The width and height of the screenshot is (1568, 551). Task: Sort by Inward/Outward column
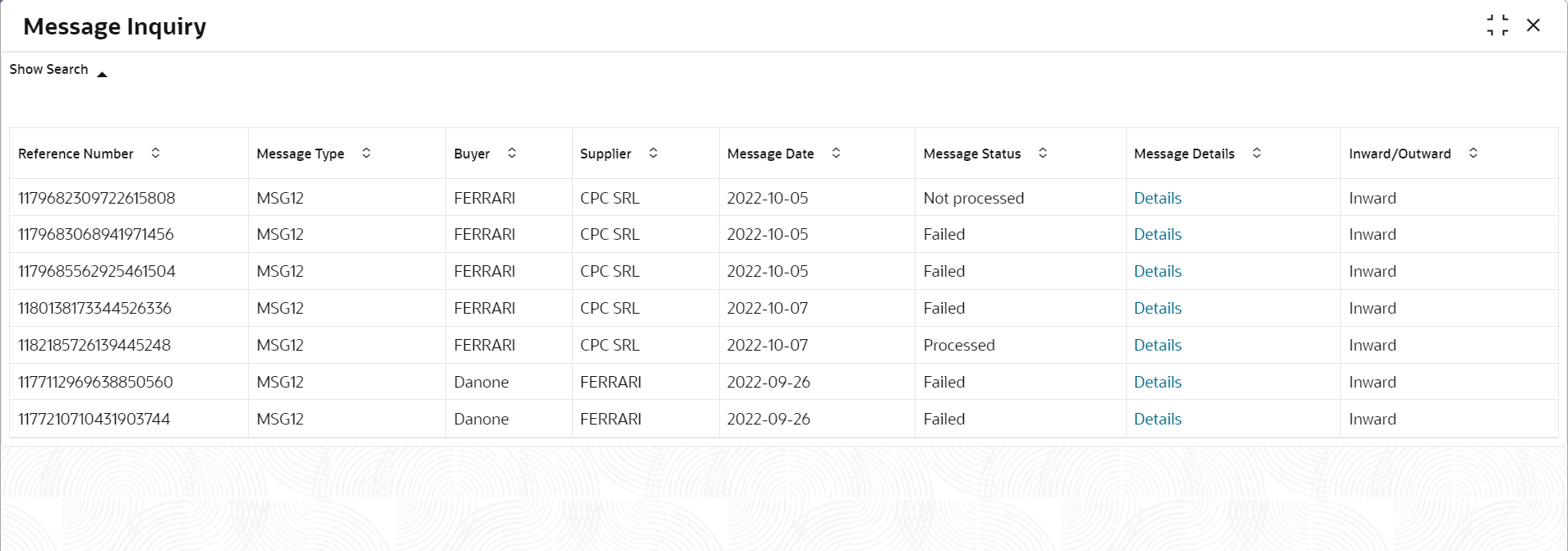(x=1473, y=153)
